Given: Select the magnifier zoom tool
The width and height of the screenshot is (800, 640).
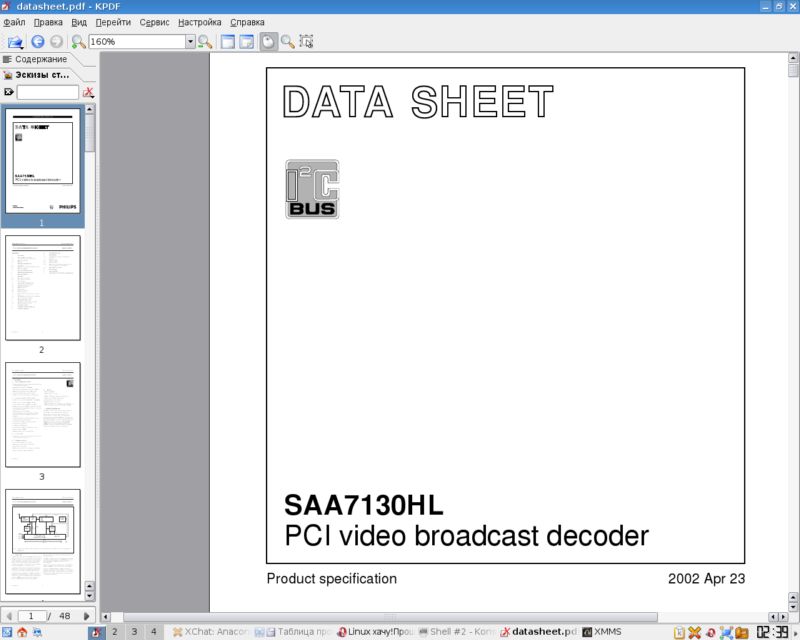Looking at the screenshot, I should click(287, 42).
